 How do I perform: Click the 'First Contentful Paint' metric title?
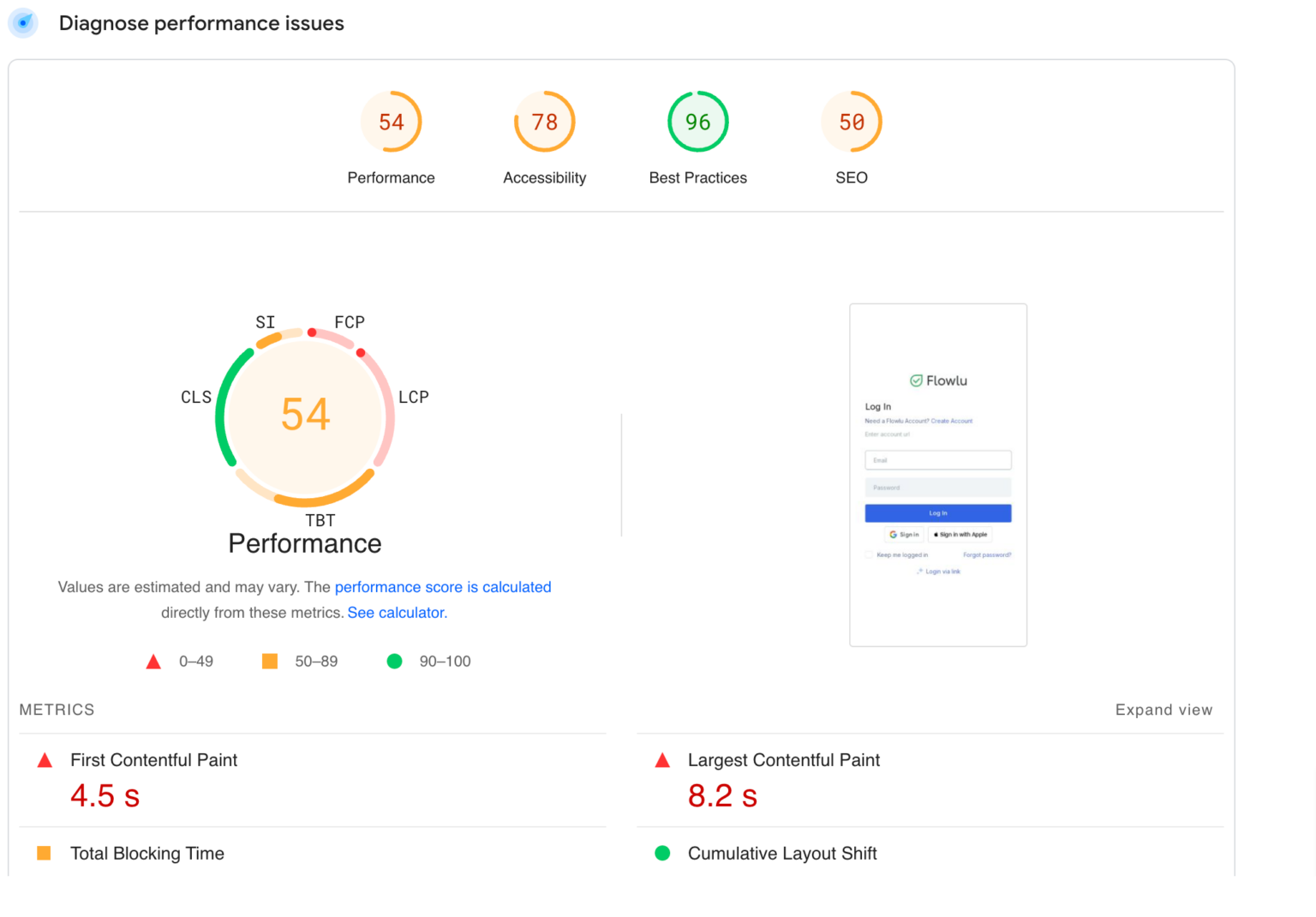click(154, 760)
